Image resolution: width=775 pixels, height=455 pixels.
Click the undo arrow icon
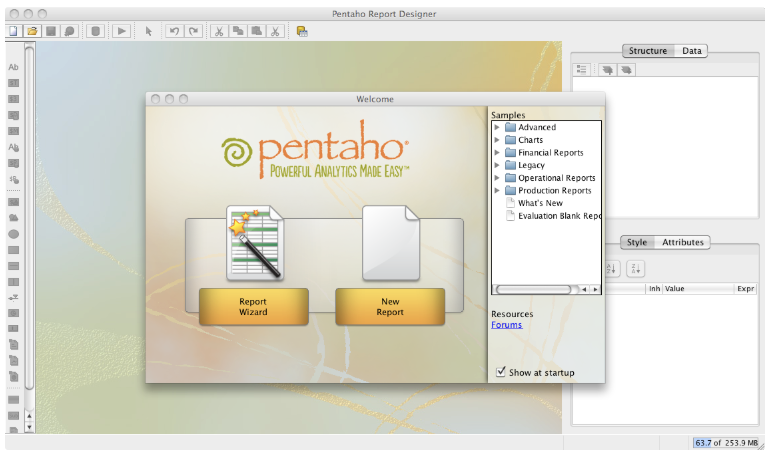point(174,31)
